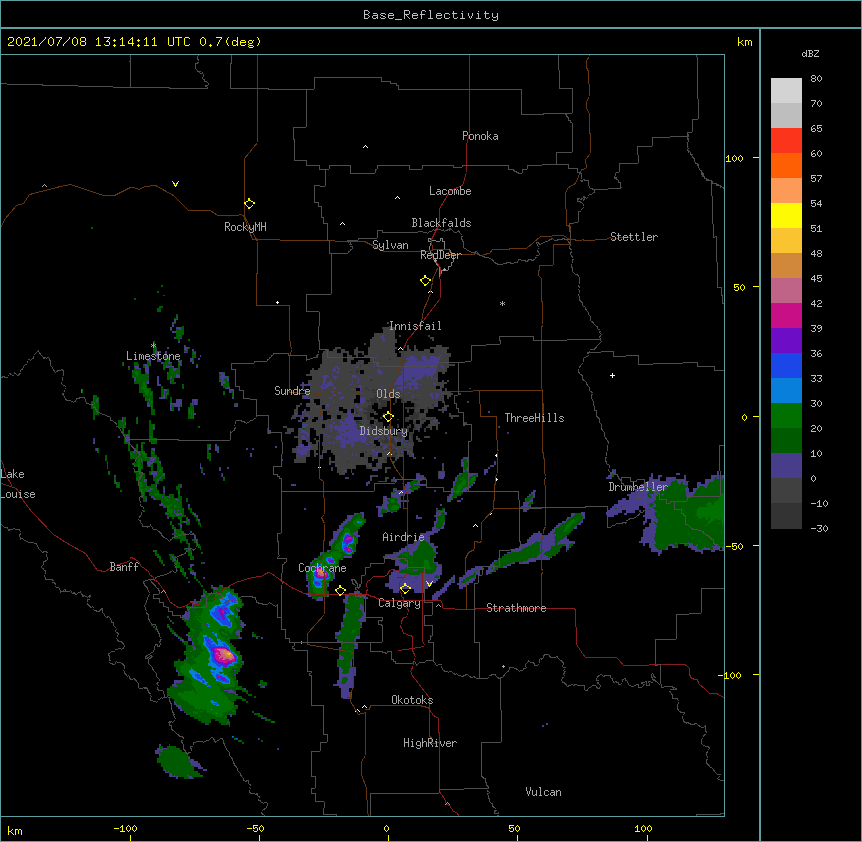Click the dBZ legend heading
The width and height of the screenshot is (862, 842).
pos(810,53)
